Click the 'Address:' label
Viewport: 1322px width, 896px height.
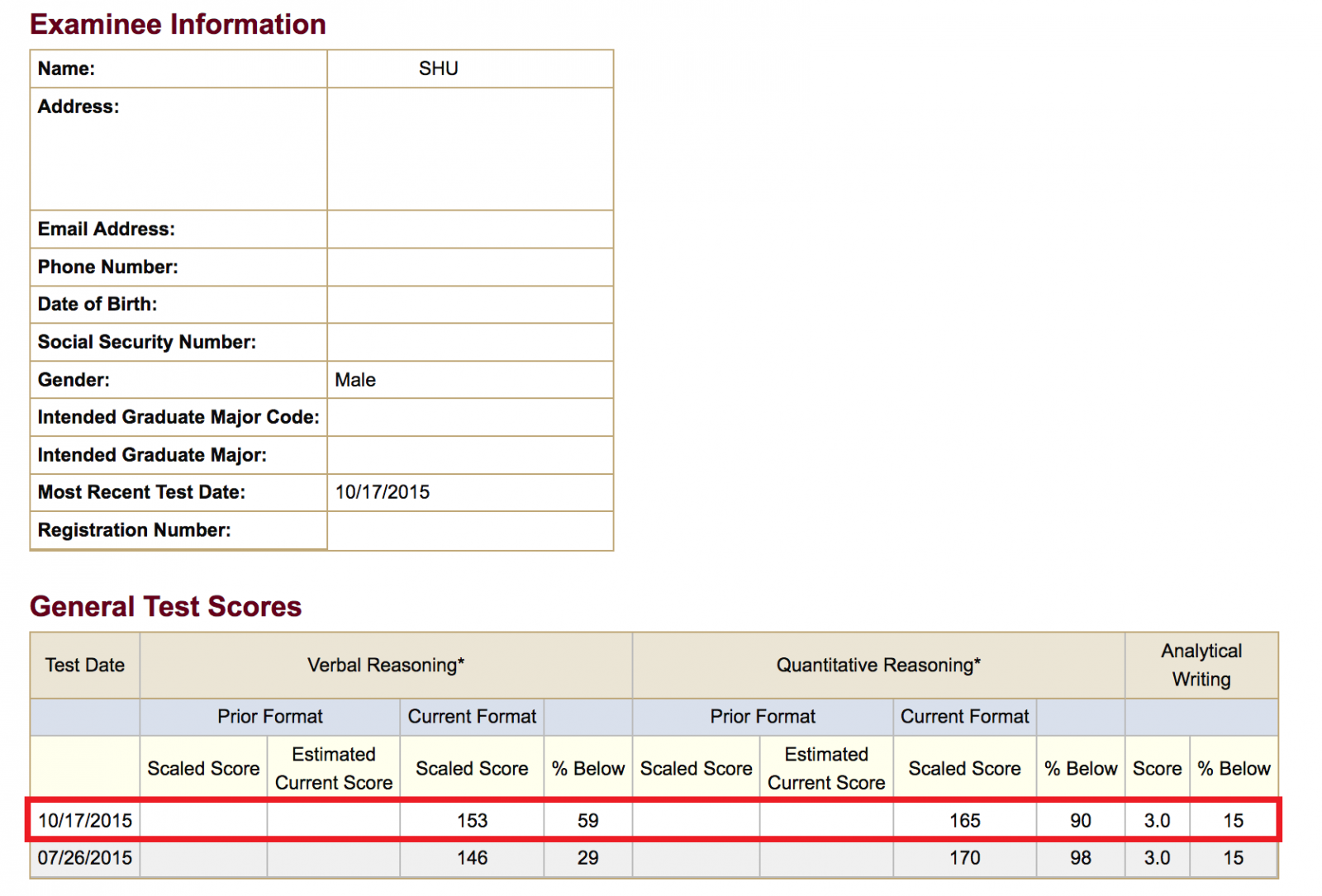[x=78, y=107]
